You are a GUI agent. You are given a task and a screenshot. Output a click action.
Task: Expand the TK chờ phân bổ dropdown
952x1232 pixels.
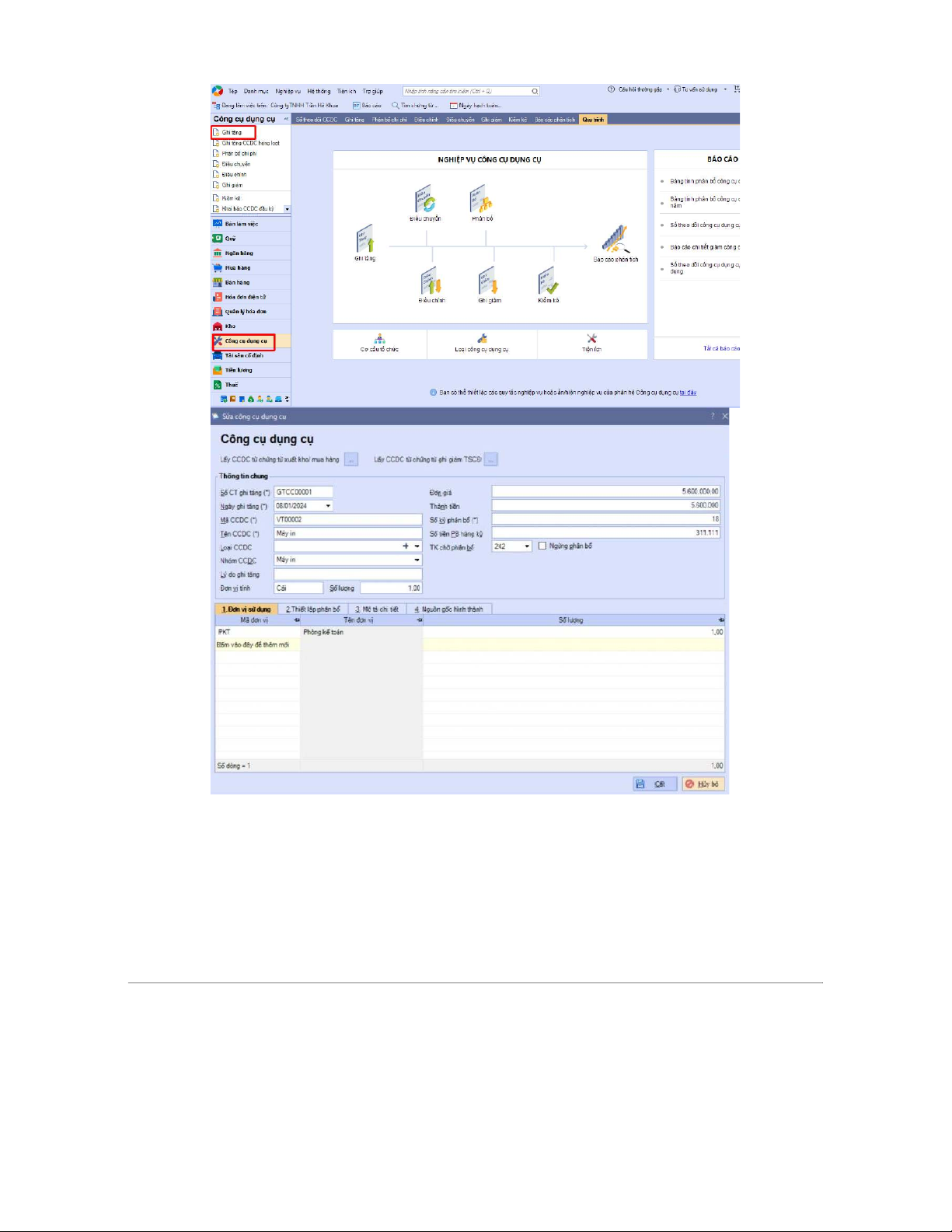coord(527,546)
